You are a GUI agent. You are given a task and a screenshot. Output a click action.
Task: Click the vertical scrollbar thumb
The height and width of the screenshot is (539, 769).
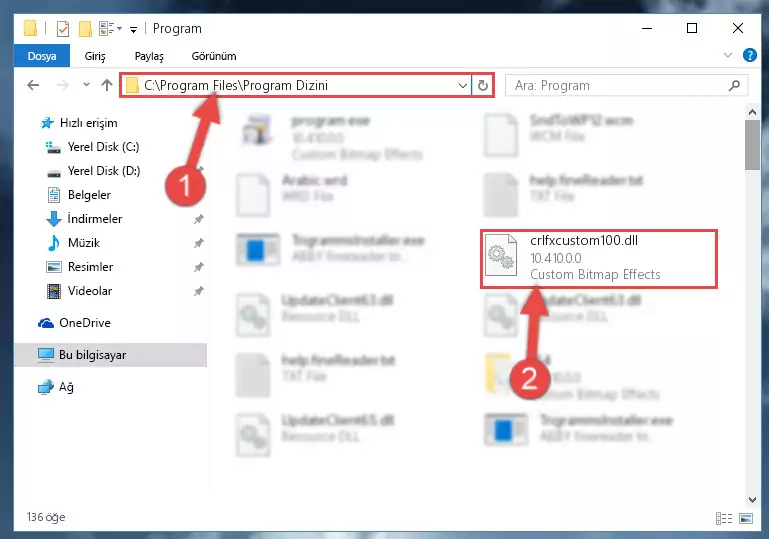(752, 145)
